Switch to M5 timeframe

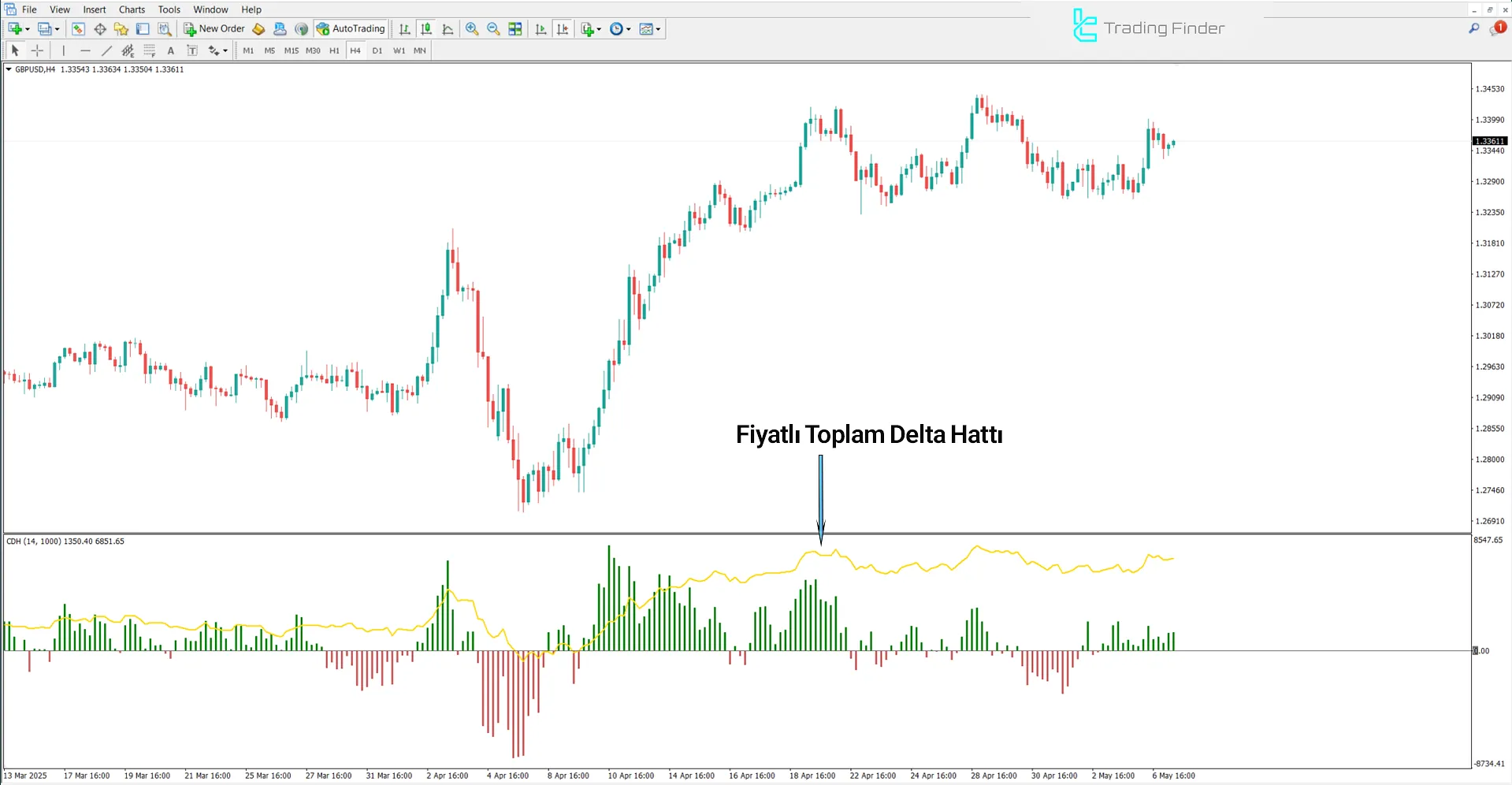[x=269, y=50]
